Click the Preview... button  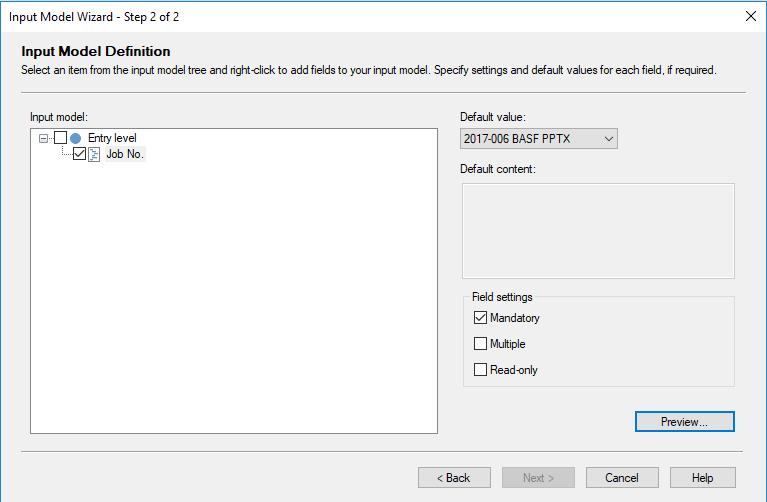click(x=684, y=422)
